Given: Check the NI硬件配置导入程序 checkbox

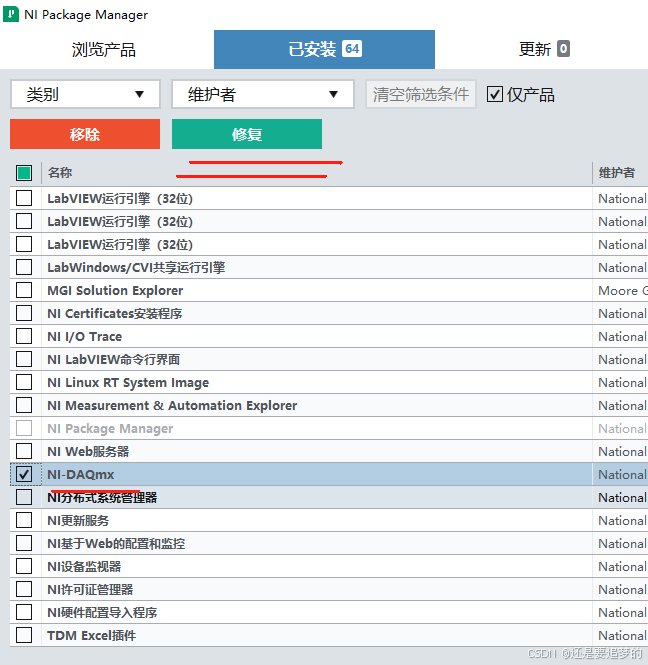Looking at the screenshot, I should (x=24, y=612).
